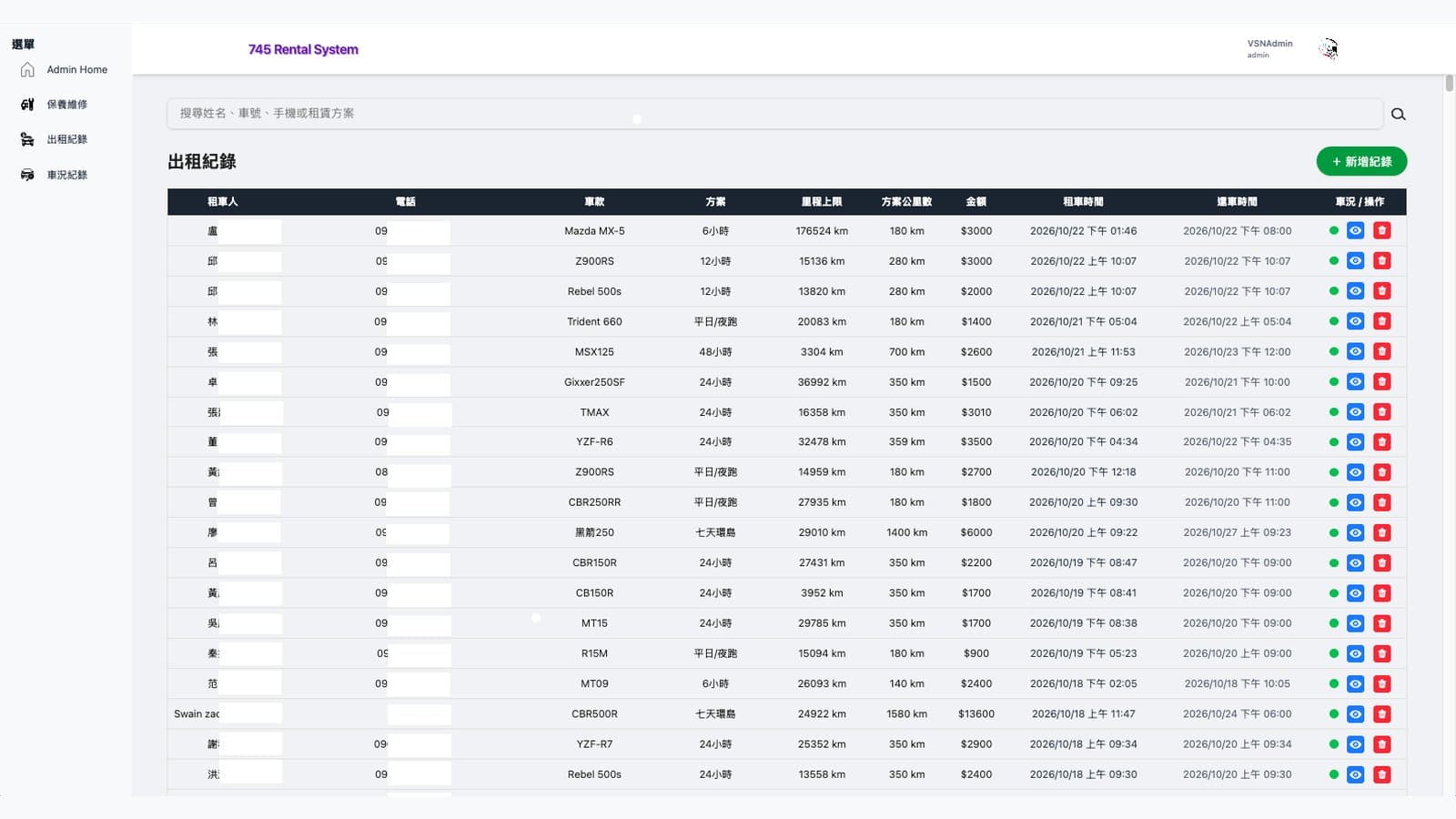This screenshot has height=819, width=1456.
Task: View the MSX125 record with eye icon
Action: 1355,351
